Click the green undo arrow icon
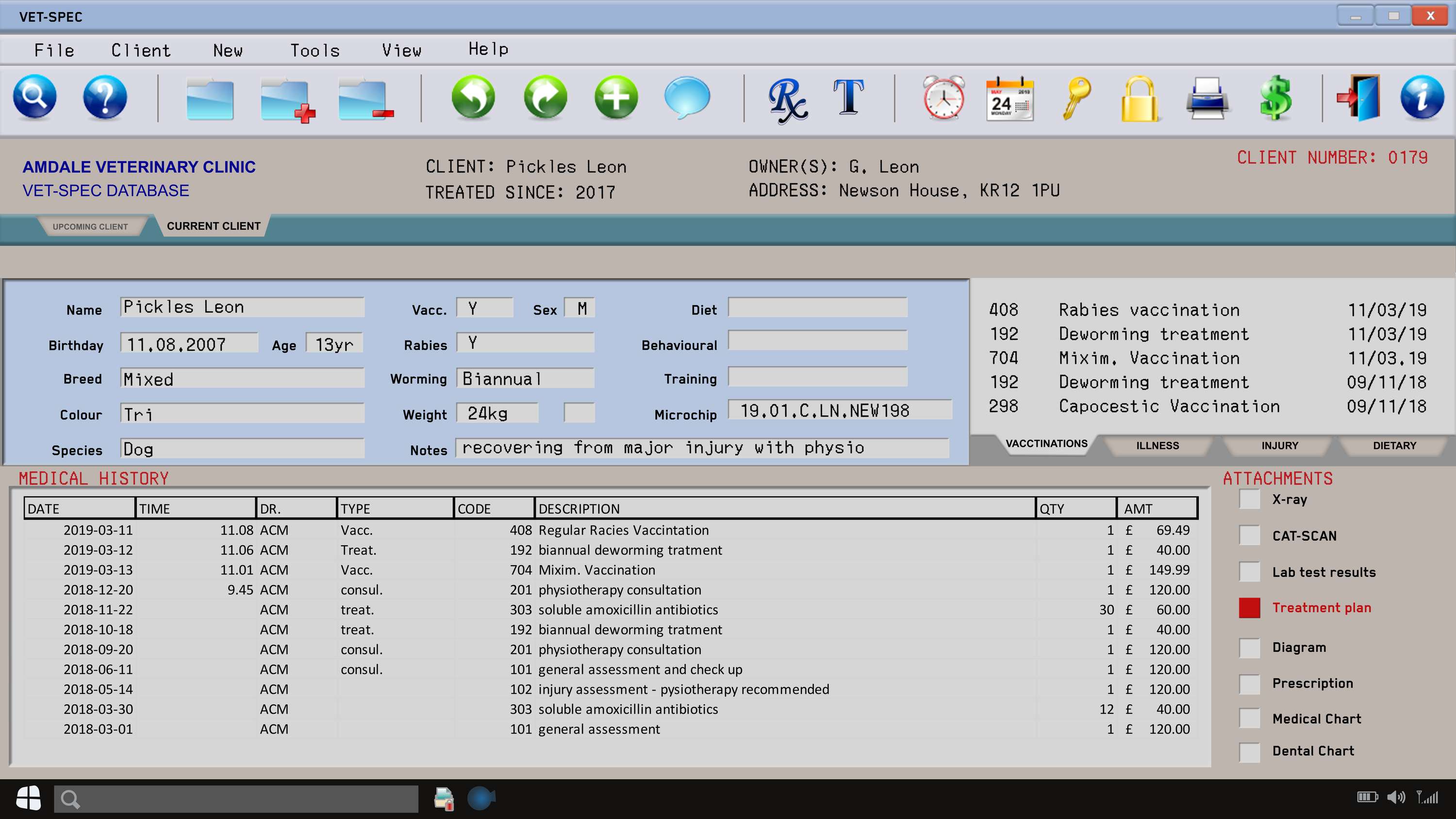Image resolution: width=1456 pixels, height=819 pixels. pos(473,97)
